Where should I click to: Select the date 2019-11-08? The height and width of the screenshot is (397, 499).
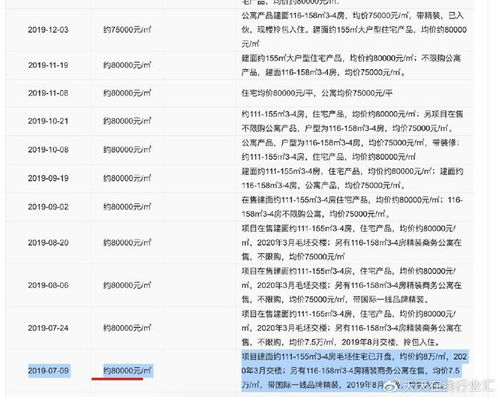(x=48, y=93)
